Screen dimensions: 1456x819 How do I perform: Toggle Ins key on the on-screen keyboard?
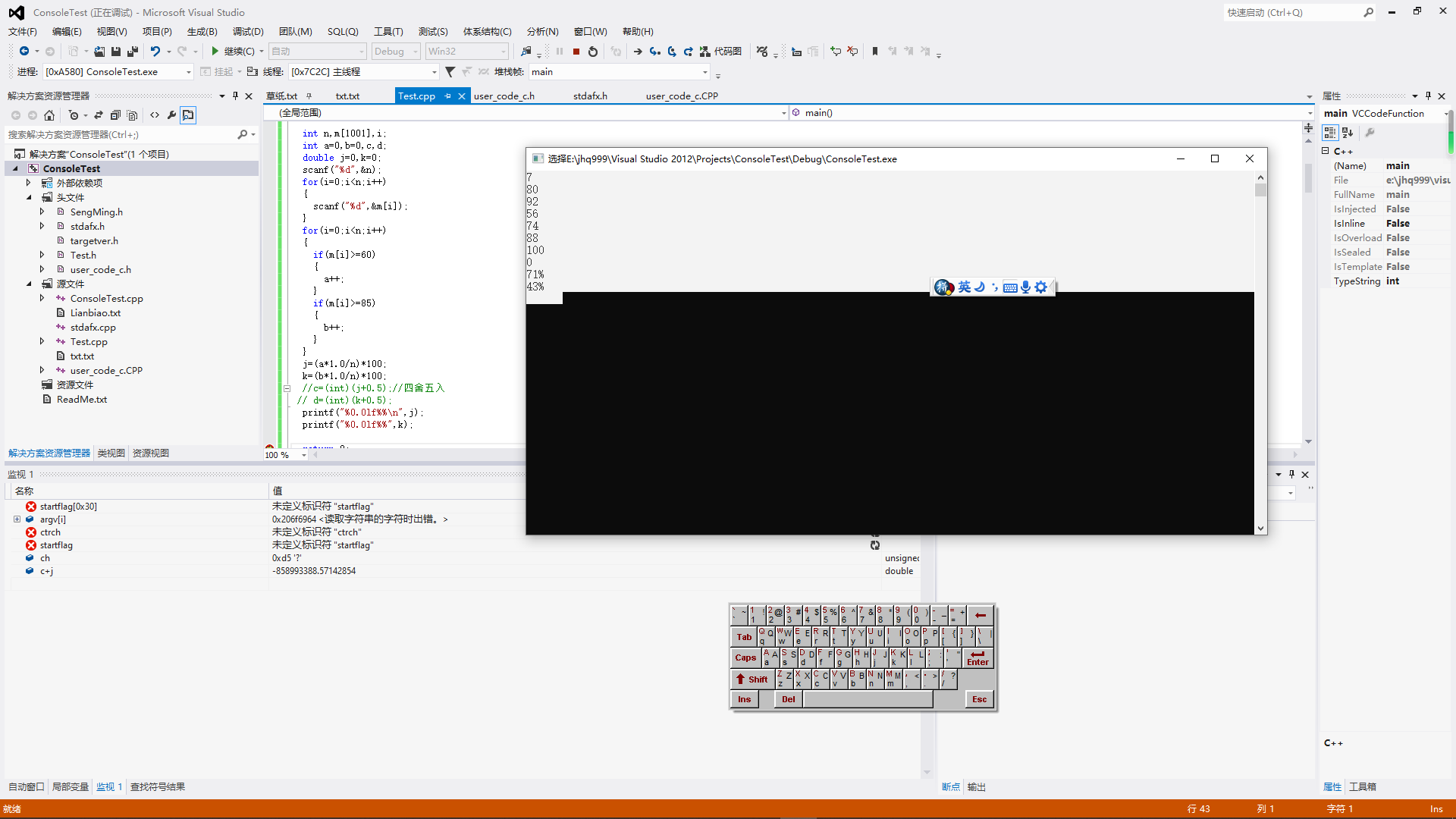click(x=745, y=699)
